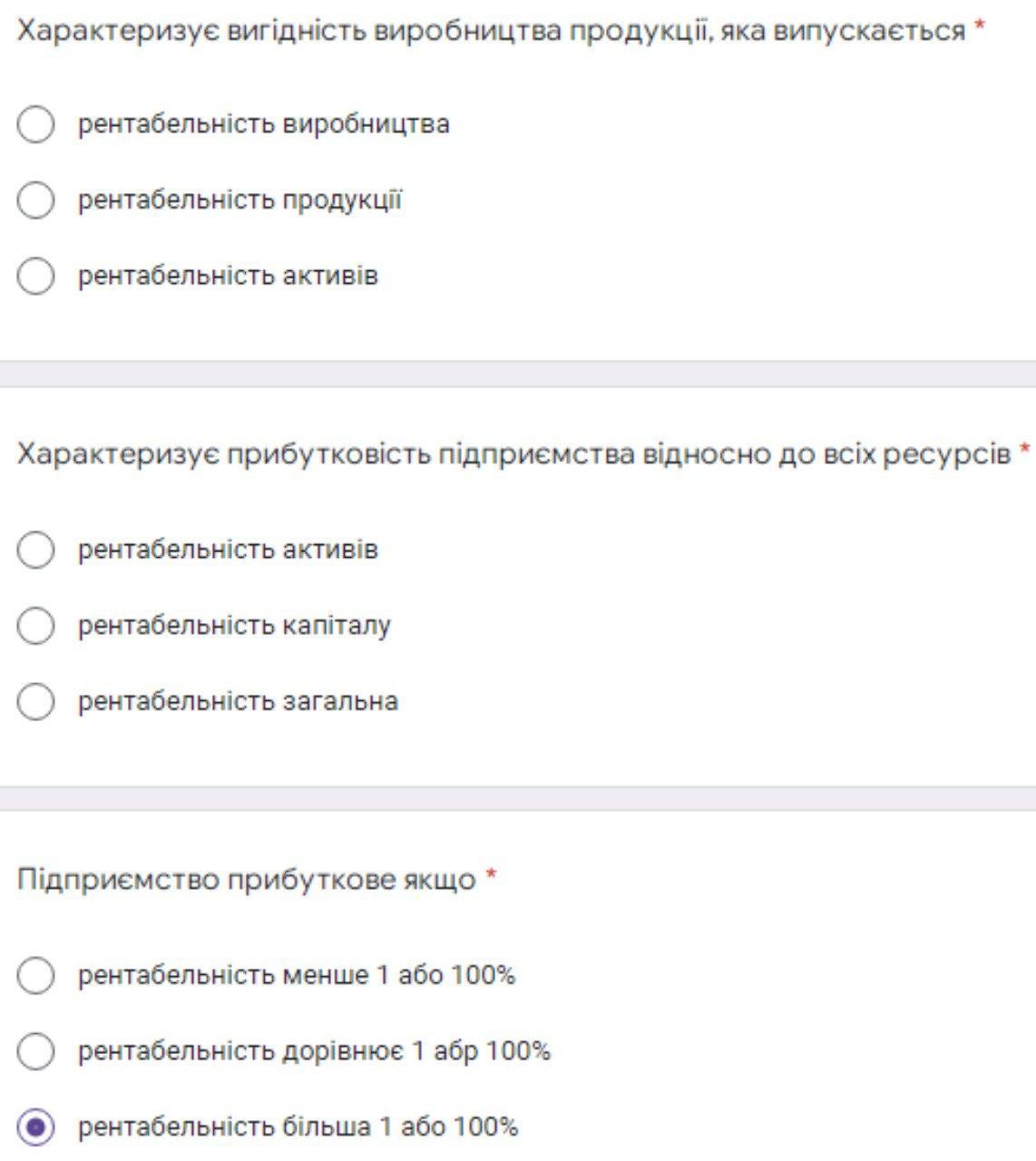Select 'рентабельність капіталу' radio button
Viewport: 1036px width, 1161px height.
click(x=35, y=626)
